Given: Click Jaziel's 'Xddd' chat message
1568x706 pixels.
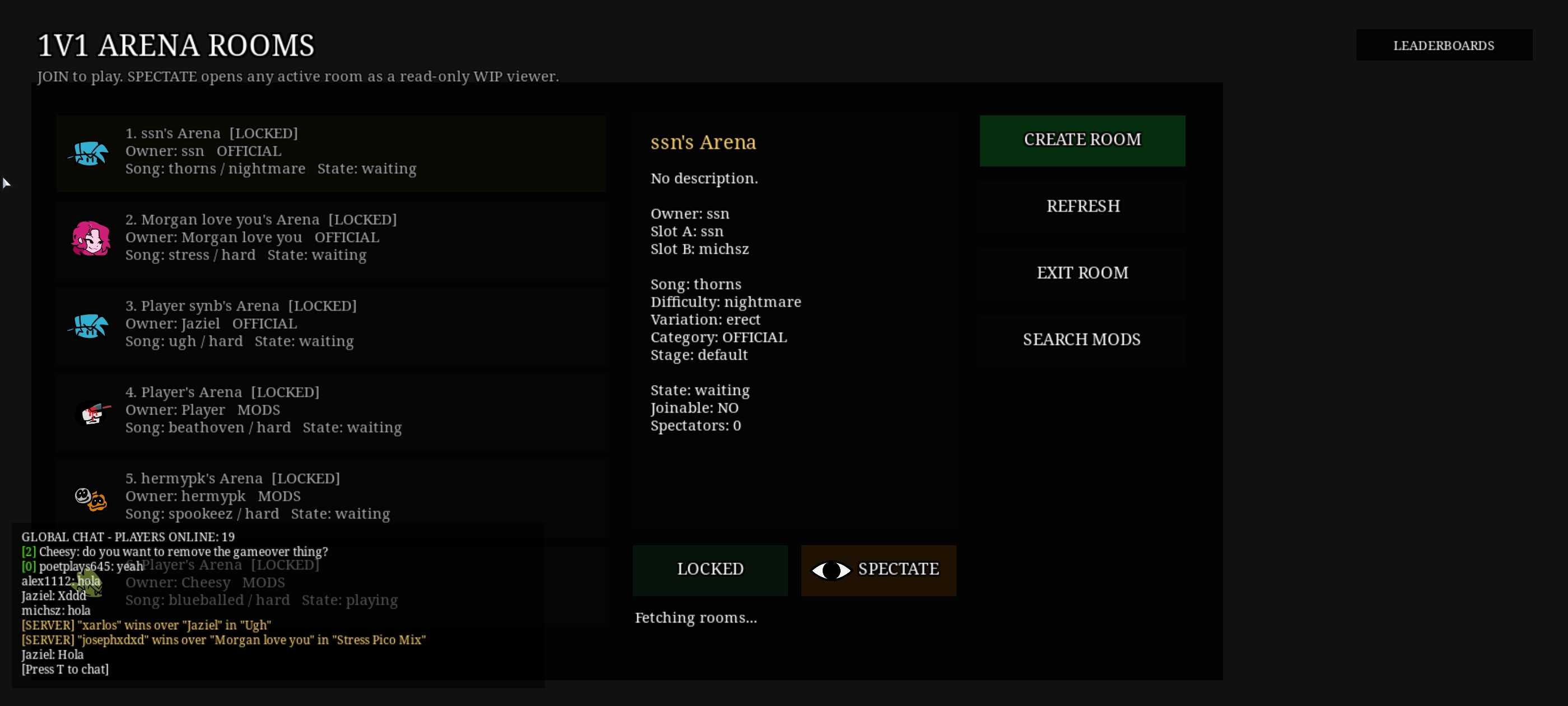Looking at the screenshot, I should point(54,596).
